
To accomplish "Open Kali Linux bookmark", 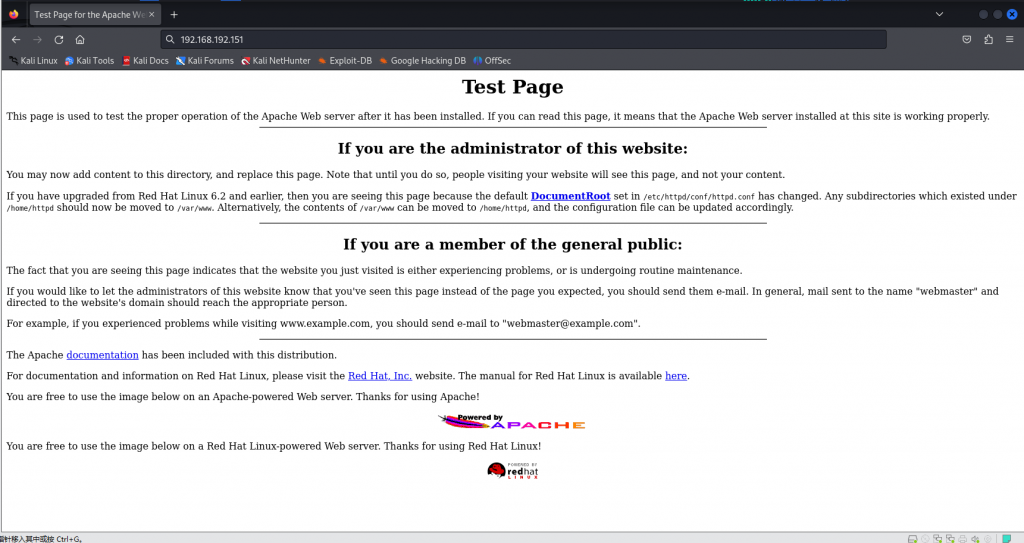I will (33, 61).
